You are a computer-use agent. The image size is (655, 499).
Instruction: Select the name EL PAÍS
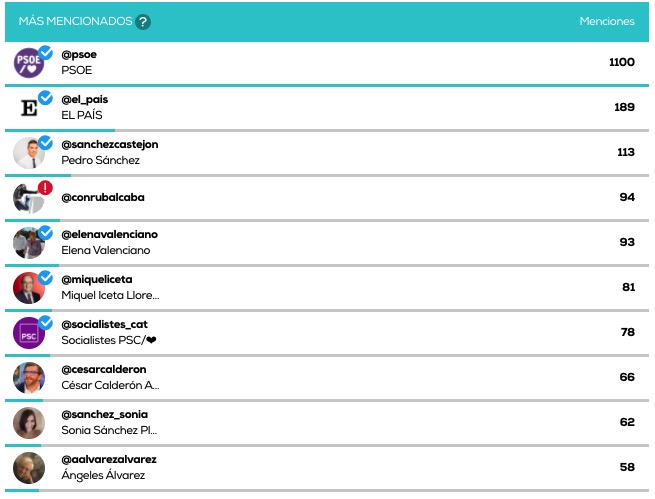[x=82, y=115]
